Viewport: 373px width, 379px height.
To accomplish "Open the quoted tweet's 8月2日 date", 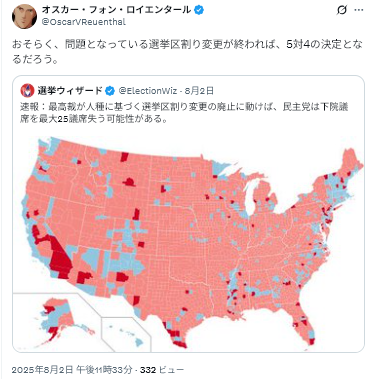I will pyautogui.click(x=199, y=91).
